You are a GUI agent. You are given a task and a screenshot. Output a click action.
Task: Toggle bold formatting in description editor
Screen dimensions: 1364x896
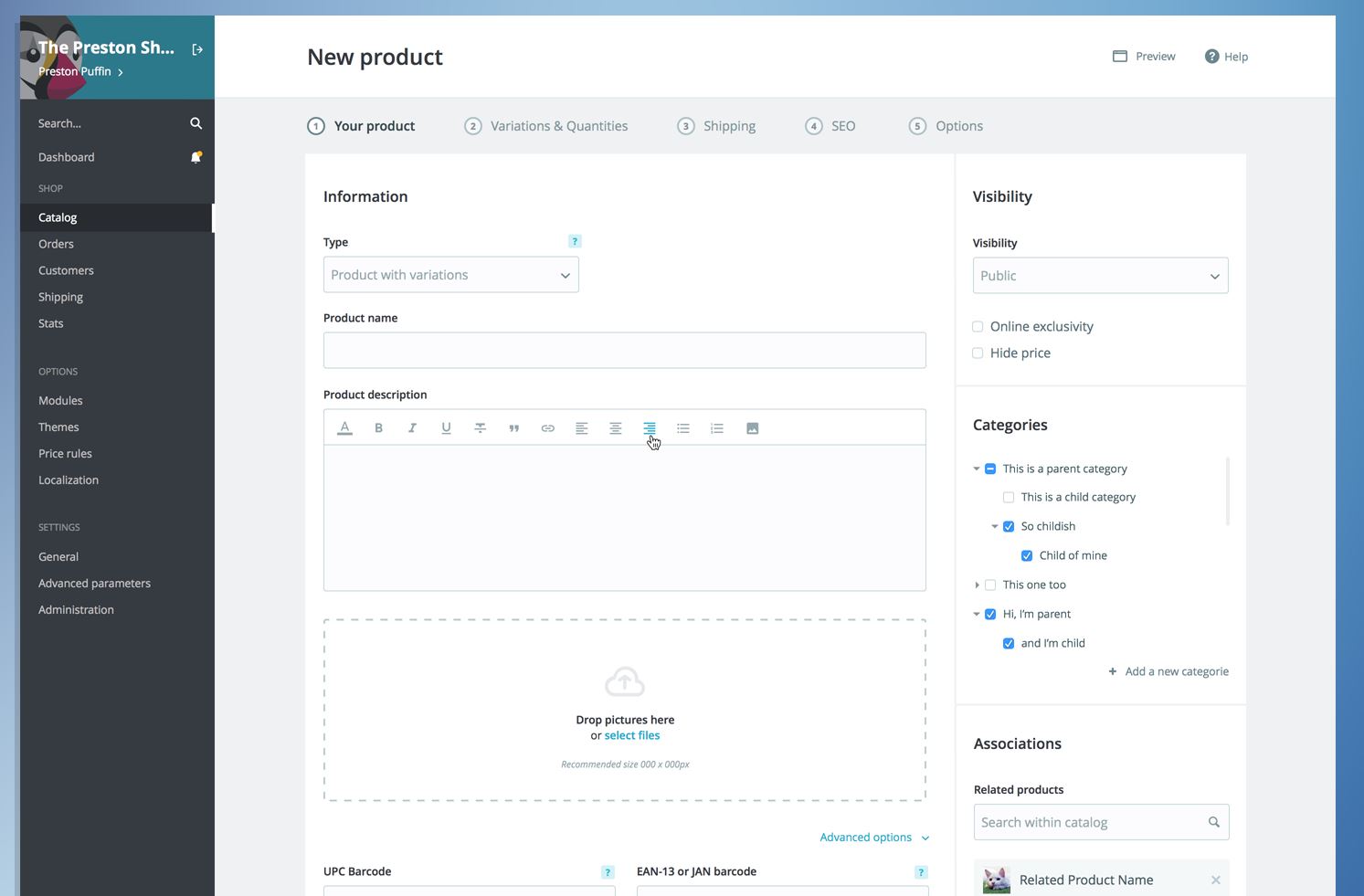pos(378,428)
